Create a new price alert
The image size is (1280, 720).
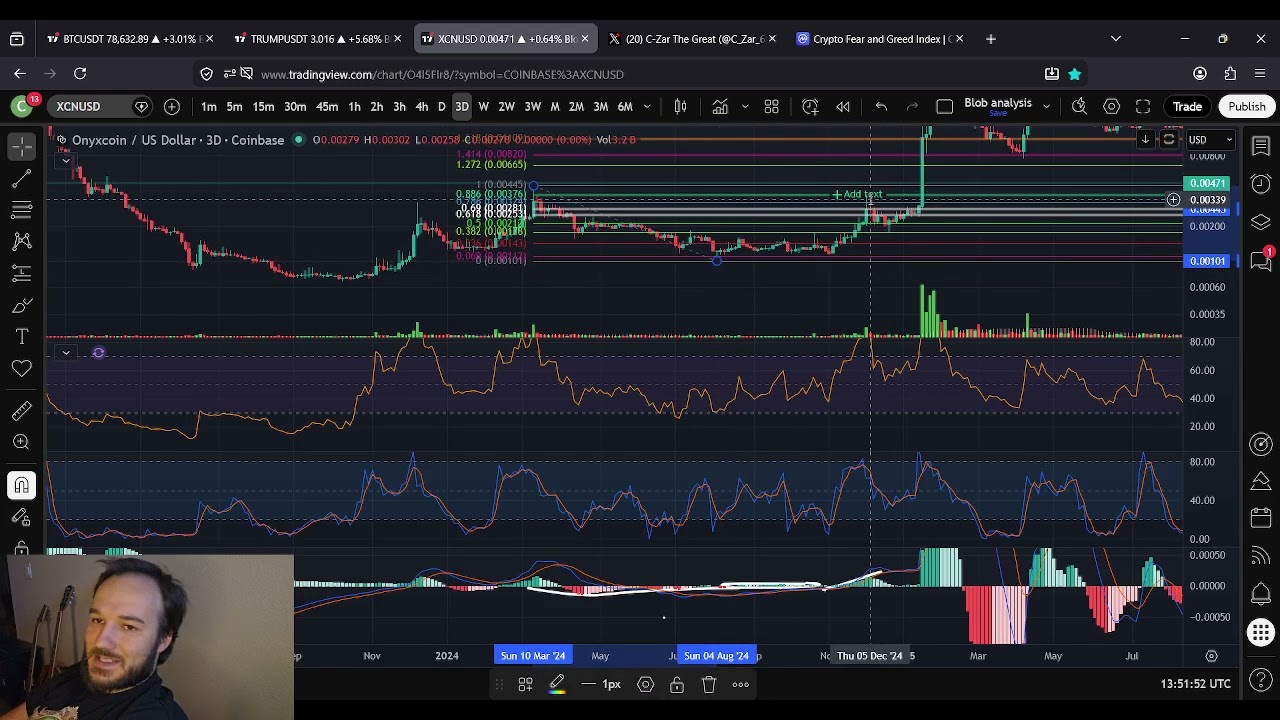(x=810, y=107)
